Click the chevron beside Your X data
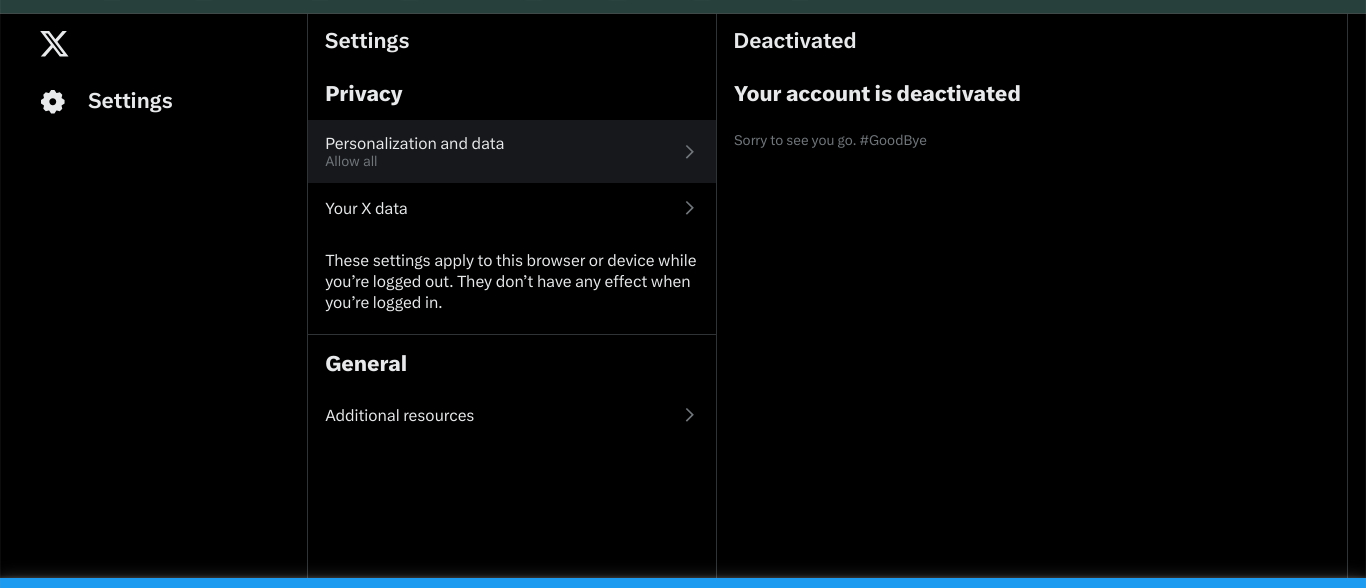The image size is (1366, 588). click(x=689, y=208)
